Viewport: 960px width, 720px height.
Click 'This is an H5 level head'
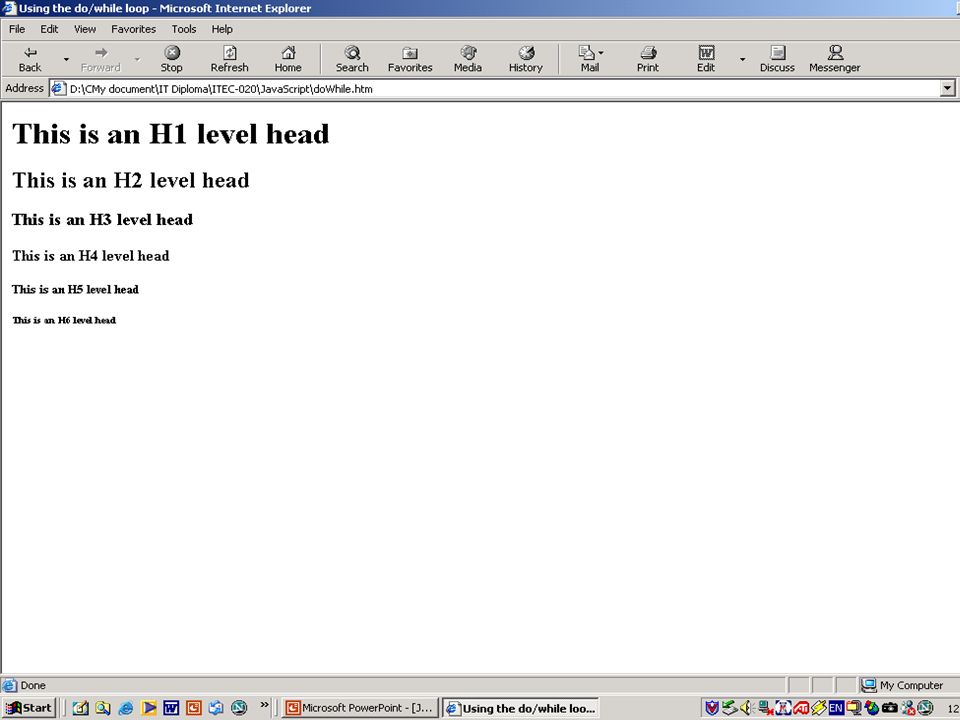point(75,289)
